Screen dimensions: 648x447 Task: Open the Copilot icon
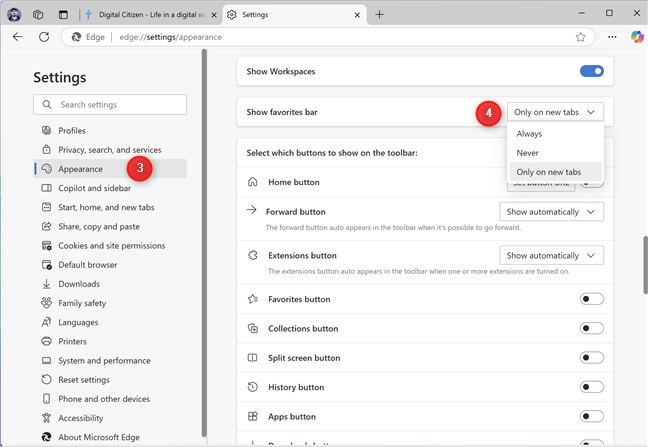coord(637,37)
